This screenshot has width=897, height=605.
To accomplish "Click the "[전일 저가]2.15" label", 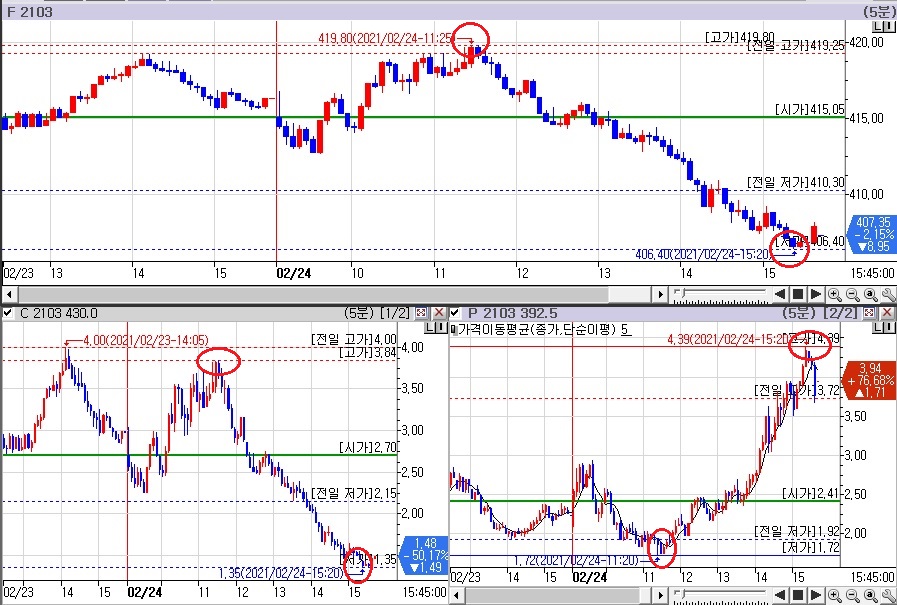I will click(x=354, y=493).
